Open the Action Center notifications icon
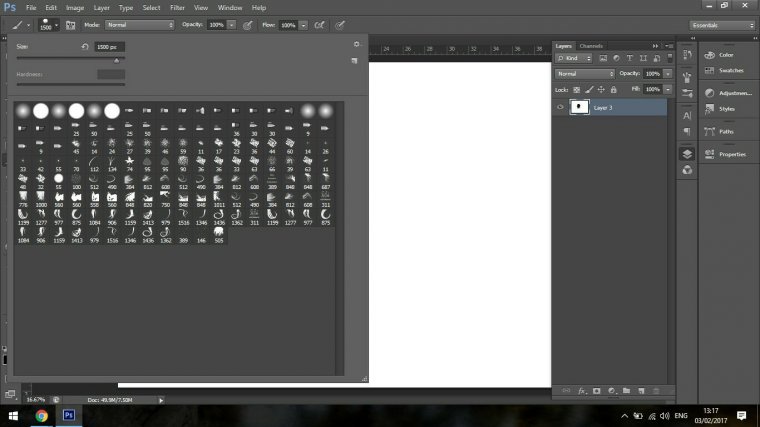 [x=741, y=415]
